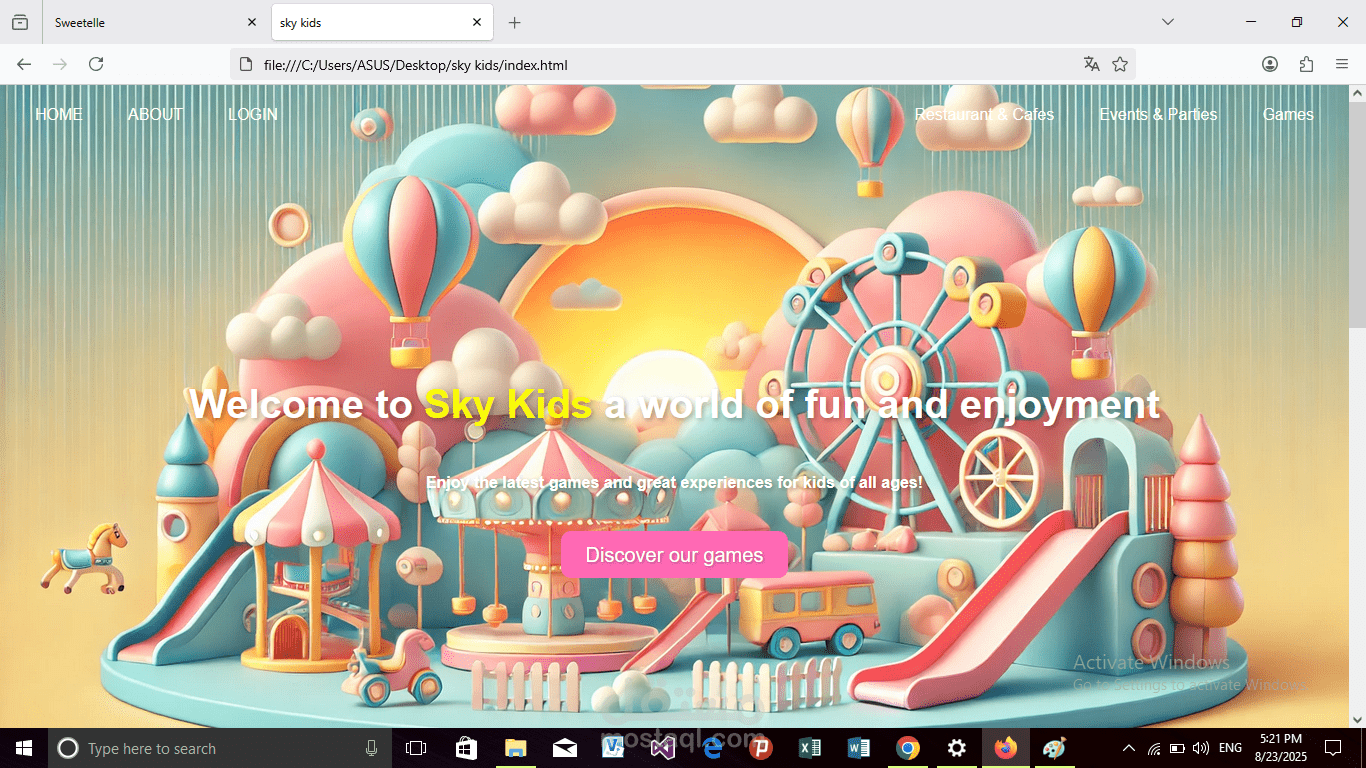Open the Firefox account icon
Screen dimensions: 1366x768
pos(1270,64)
